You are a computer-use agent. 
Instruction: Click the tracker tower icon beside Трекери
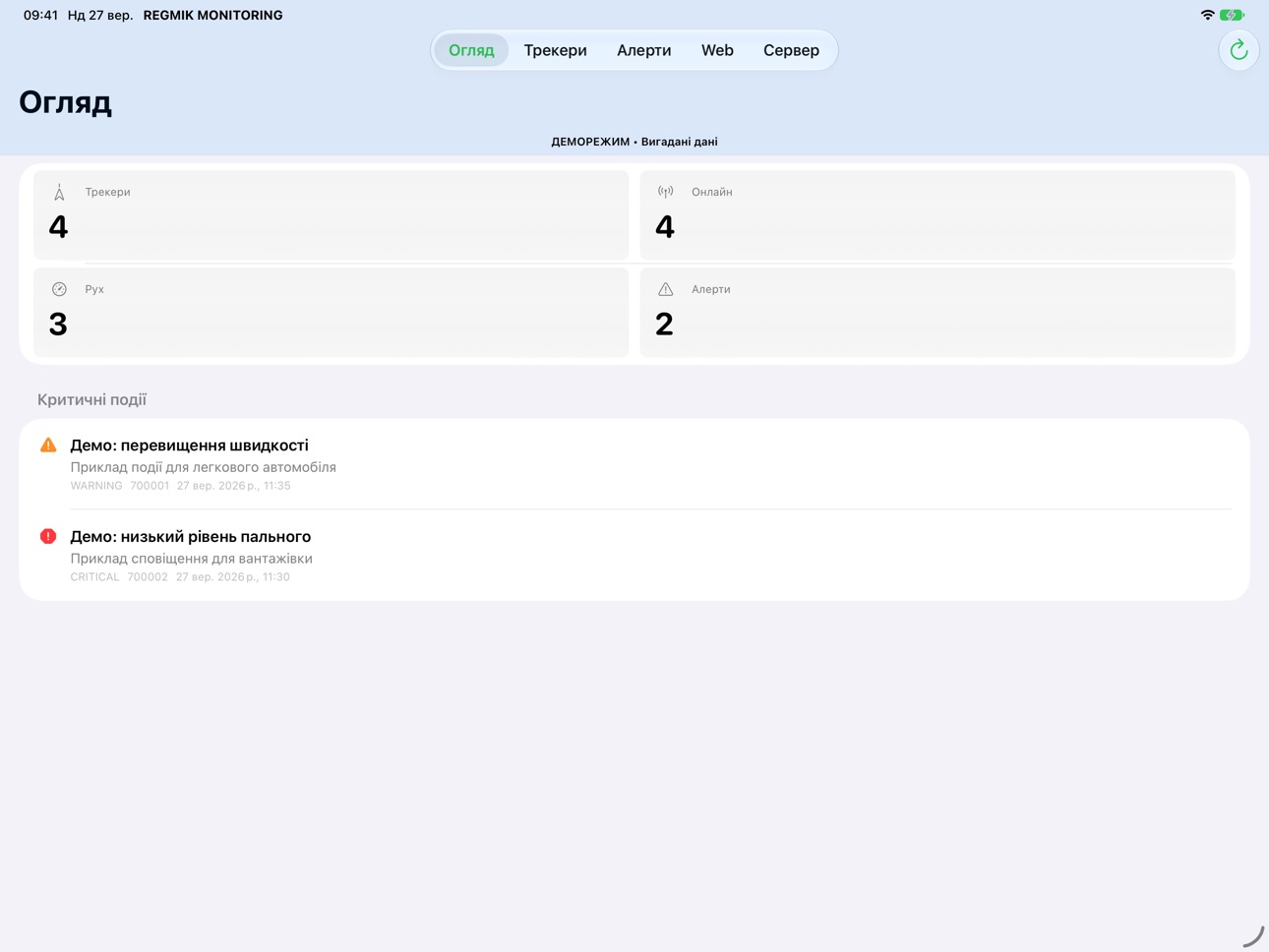(x=59, y=192)
